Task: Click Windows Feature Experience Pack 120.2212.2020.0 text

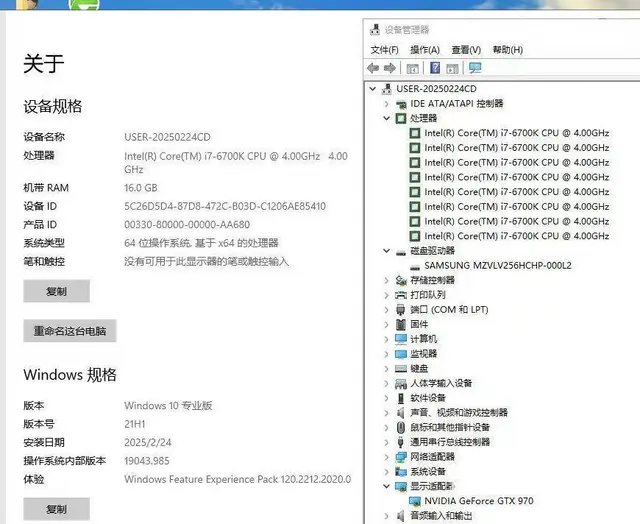Action: (238, 479)
